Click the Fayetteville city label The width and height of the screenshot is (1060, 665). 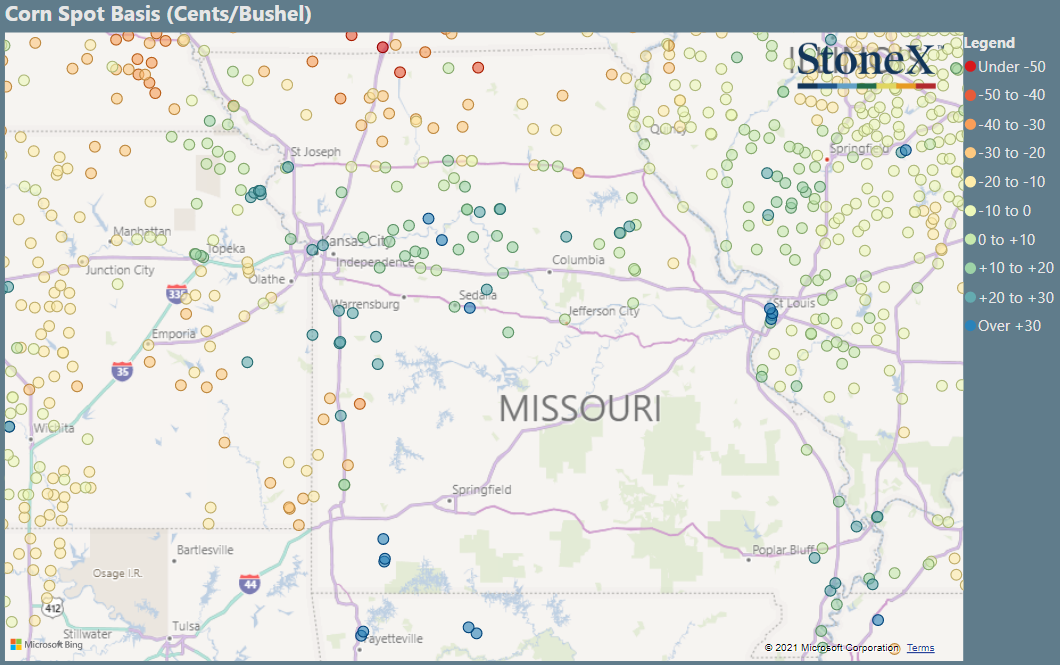pyautogui.click(x=395, y=639)
